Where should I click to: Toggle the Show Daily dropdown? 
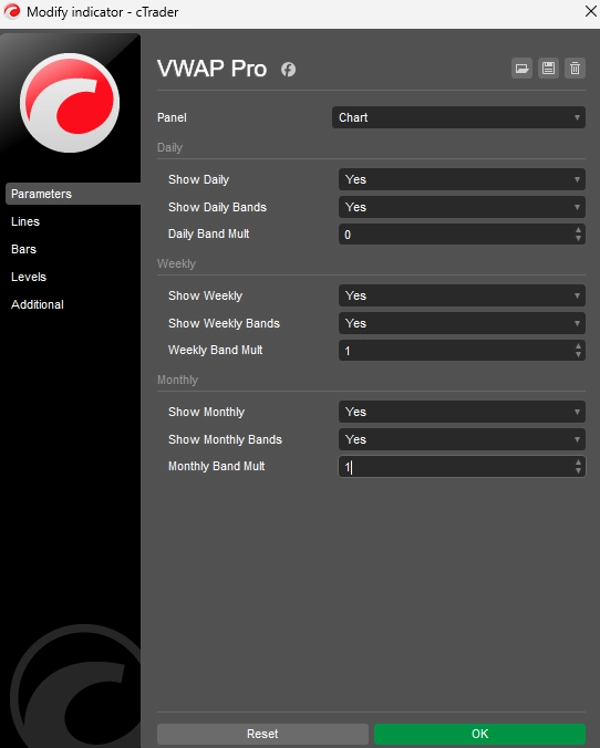point(461,180)
